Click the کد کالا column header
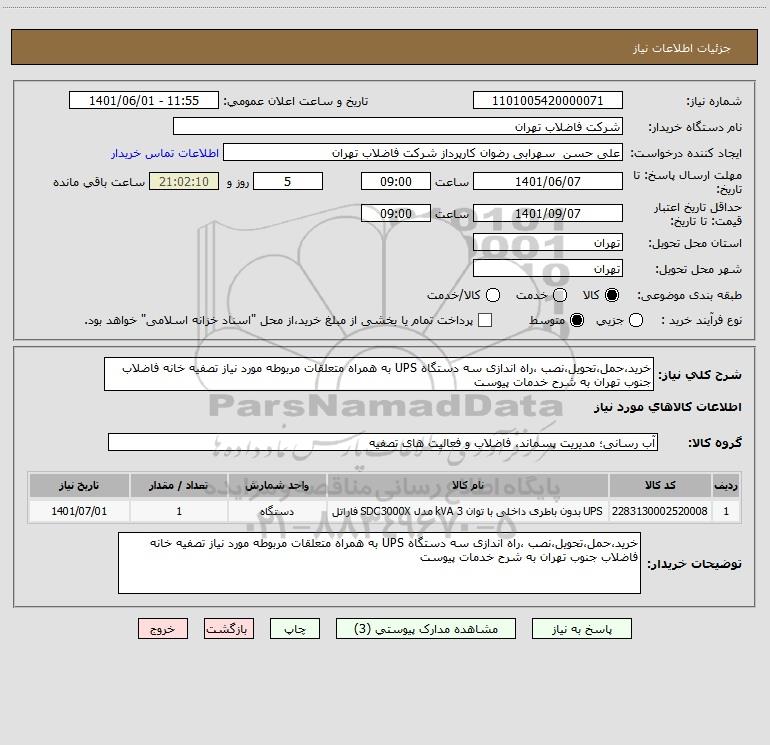 click(660, 485)
